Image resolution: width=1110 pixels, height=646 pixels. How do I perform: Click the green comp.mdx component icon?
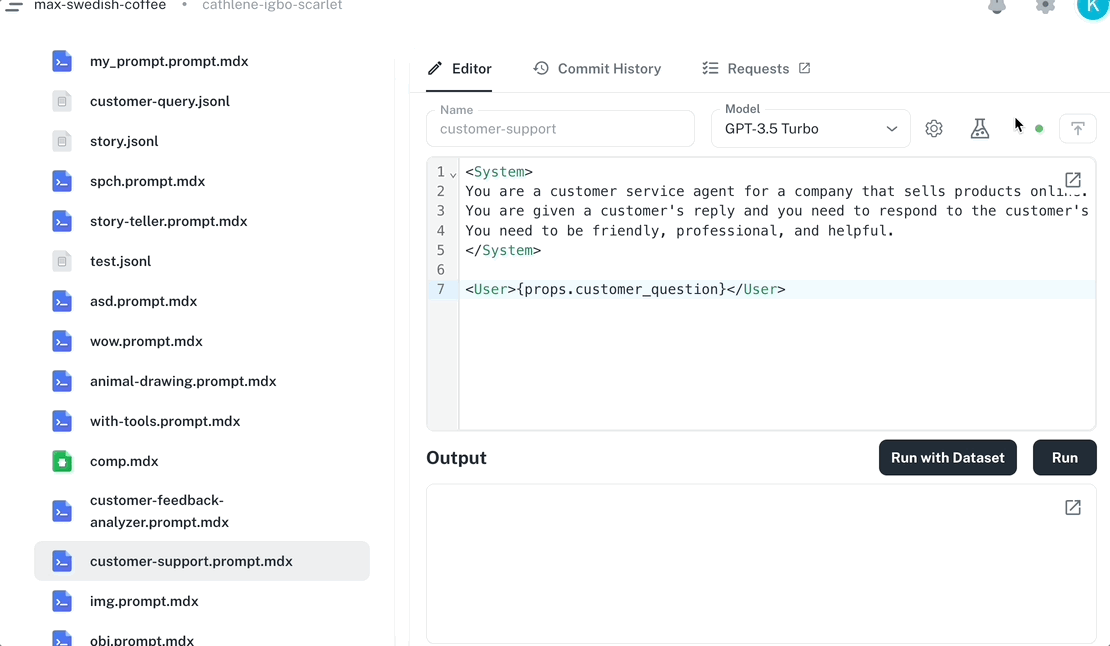[x=62, y=461]
